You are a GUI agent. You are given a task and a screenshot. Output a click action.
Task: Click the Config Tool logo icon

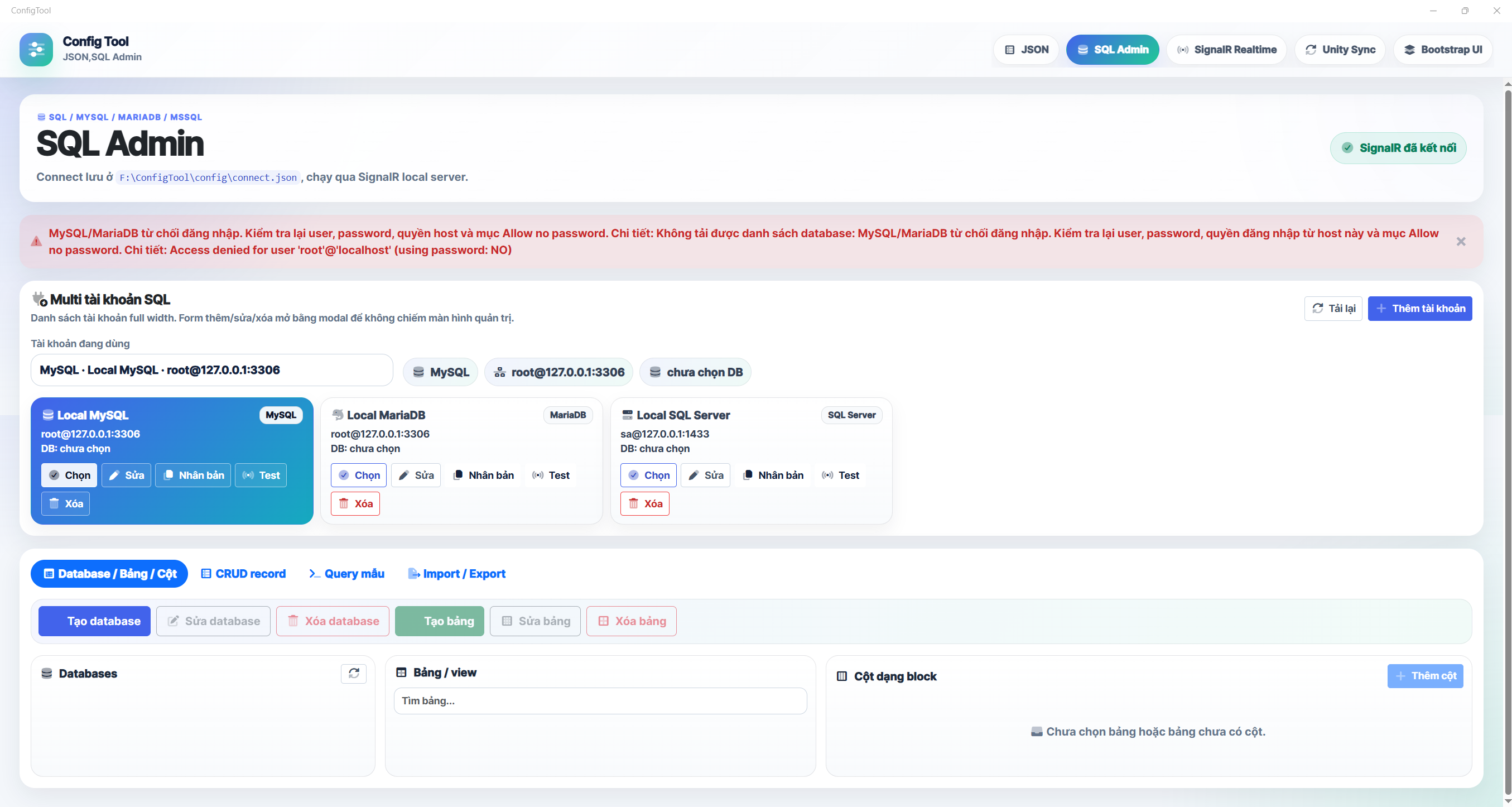click(36, 49)
